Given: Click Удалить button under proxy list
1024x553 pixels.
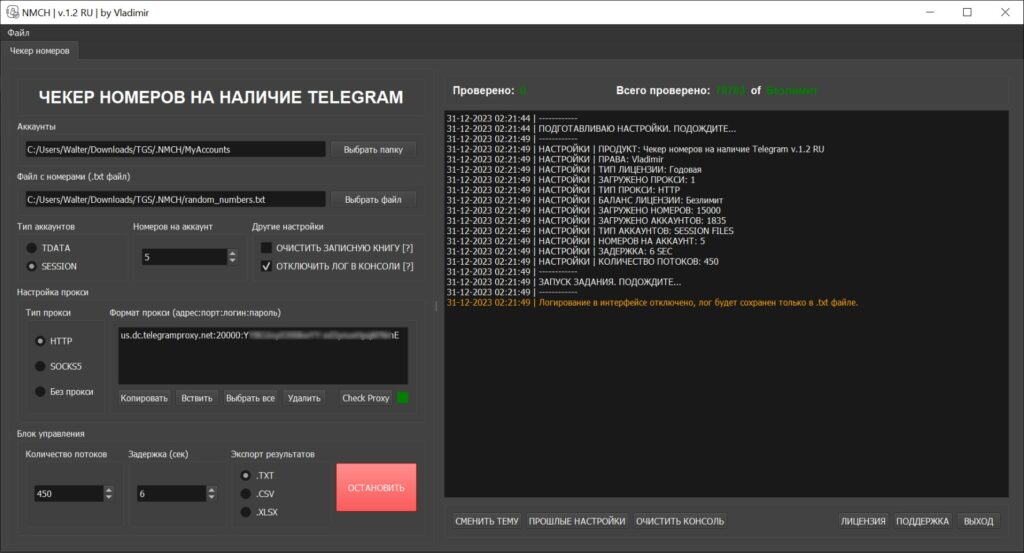Looking at the screenshot, I should click(304, 398).
